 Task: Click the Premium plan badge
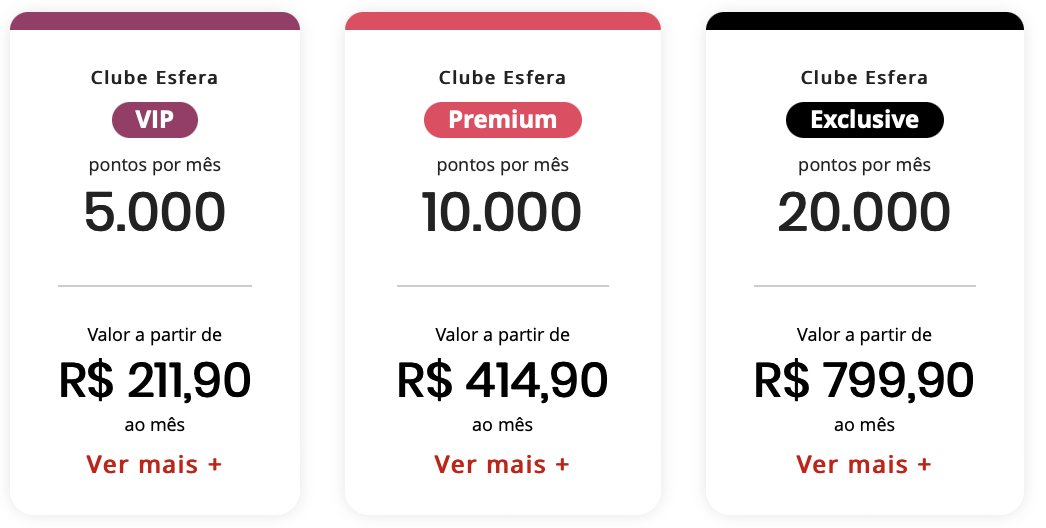[502, 120]
